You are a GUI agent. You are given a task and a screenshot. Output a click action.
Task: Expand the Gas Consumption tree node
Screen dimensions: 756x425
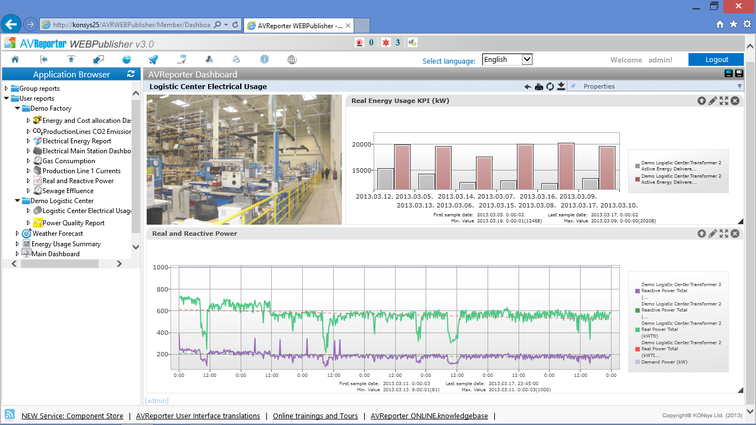coord(28,161)
